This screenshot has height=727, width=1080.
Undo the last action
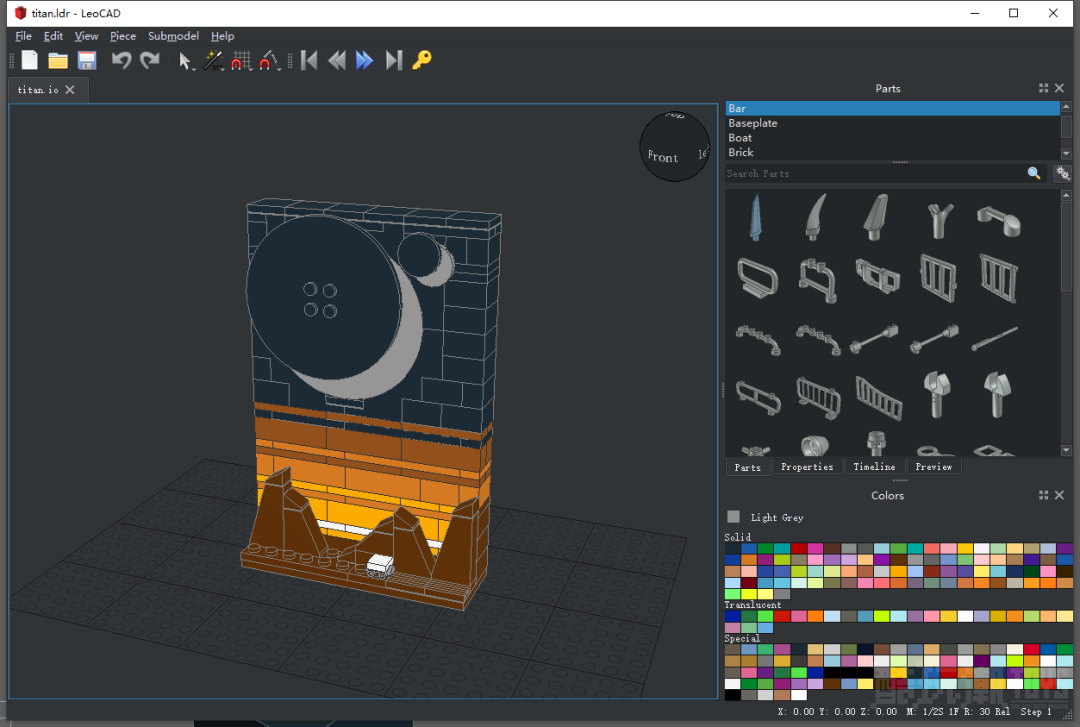(121, 61)
